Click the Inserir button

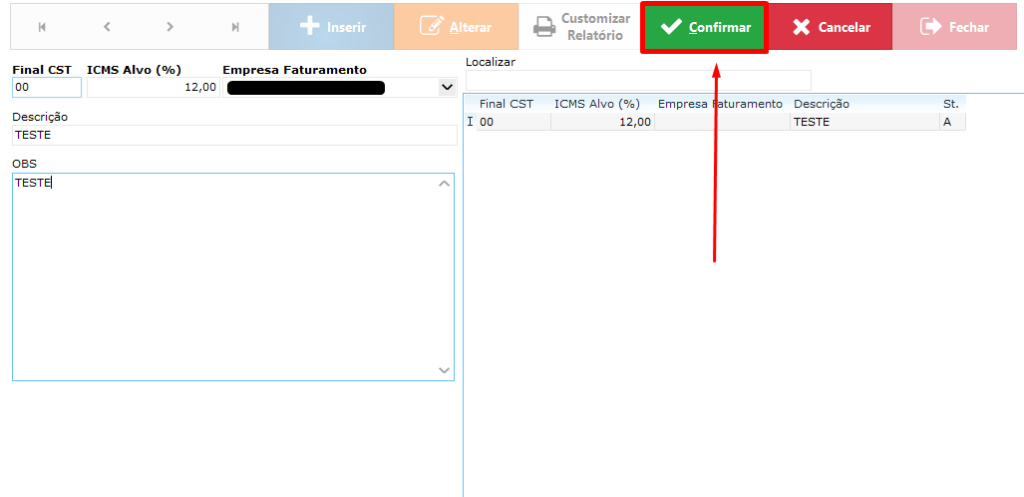pos(331,27)
